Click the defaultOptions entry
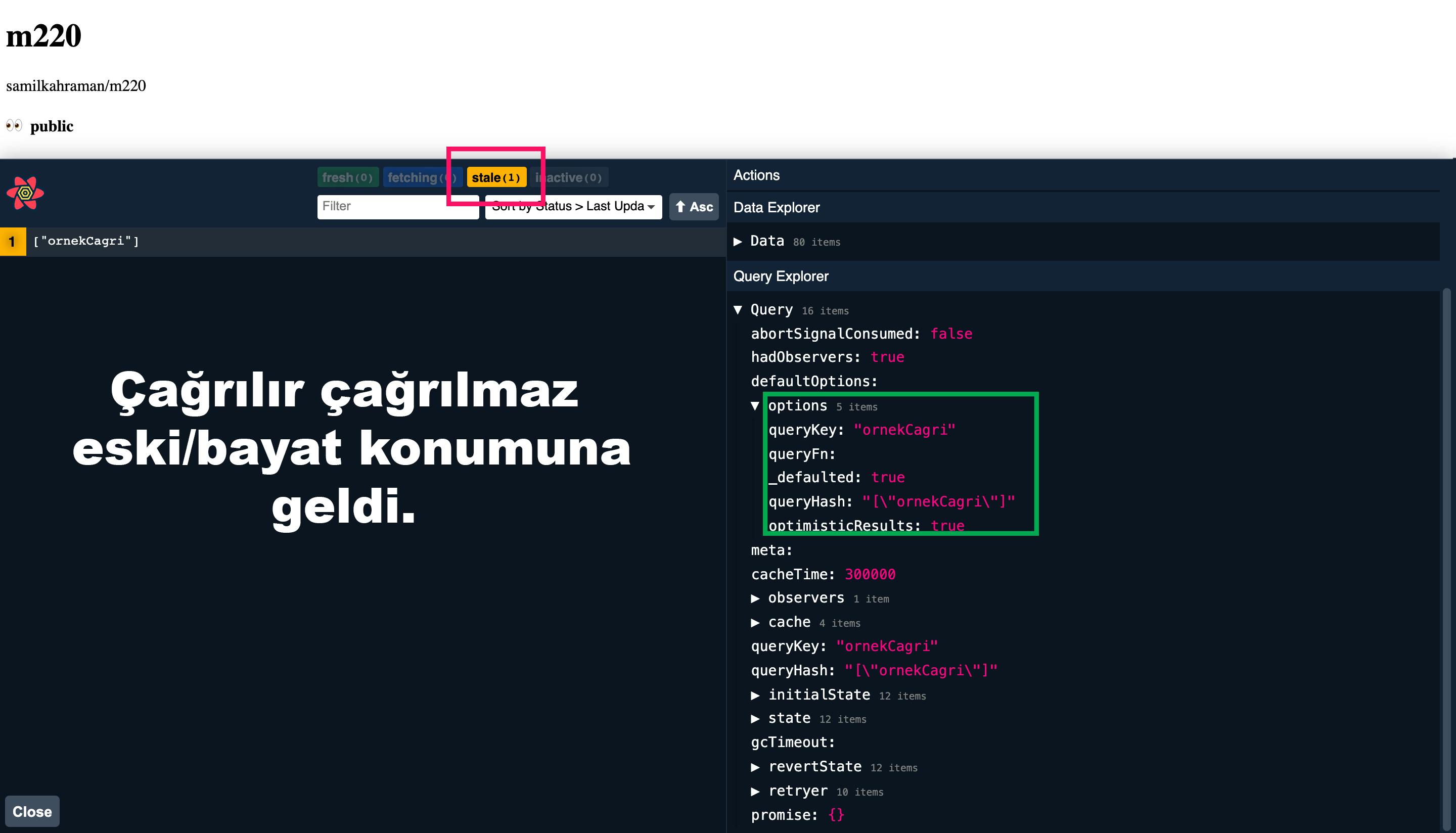The image size is (1456, 833). click(814, 382)
